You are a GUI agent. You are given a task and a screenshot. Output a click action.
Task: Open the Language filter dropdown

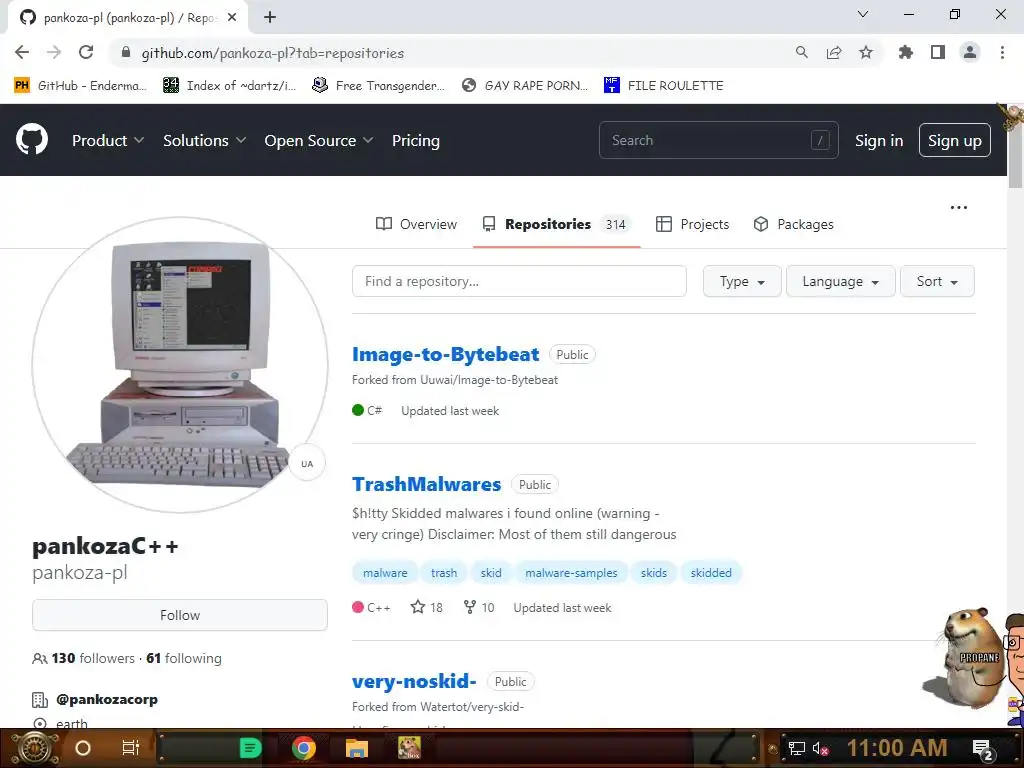(840, 281)
